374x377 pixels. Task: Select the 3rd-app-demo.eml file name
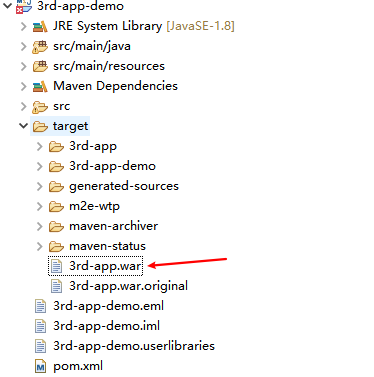point(108,306)
